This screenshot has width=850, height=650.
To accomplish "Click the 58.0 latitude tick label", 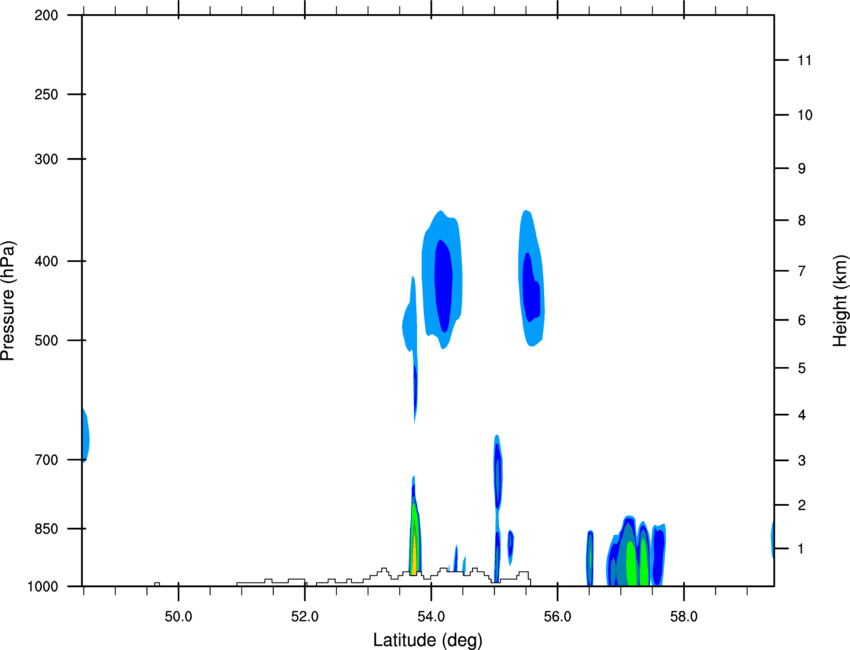I will tap(684, 617).
